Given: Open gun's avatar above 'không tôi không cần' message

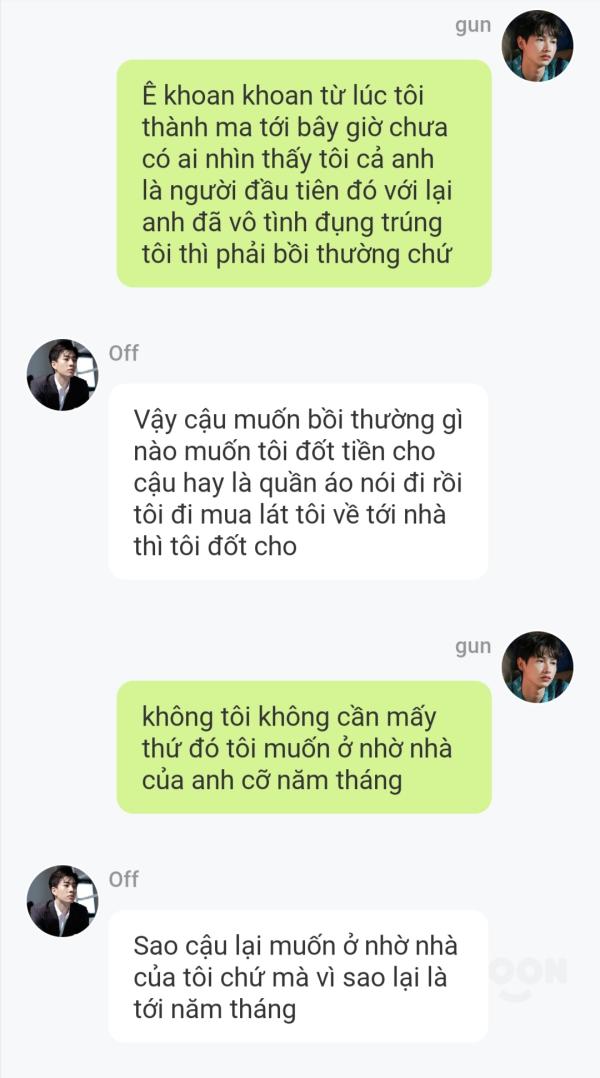Looking at the screenshot, I should tap(537, 667).
